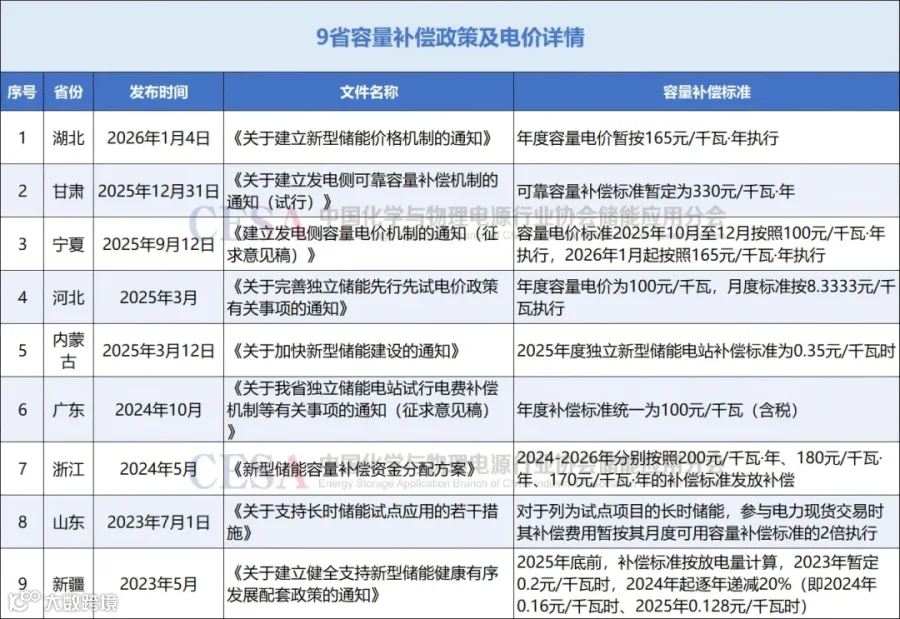Select date cell 2024年5月
The height and width of the screenshot is (619, 900).
(x=158, y=469)
